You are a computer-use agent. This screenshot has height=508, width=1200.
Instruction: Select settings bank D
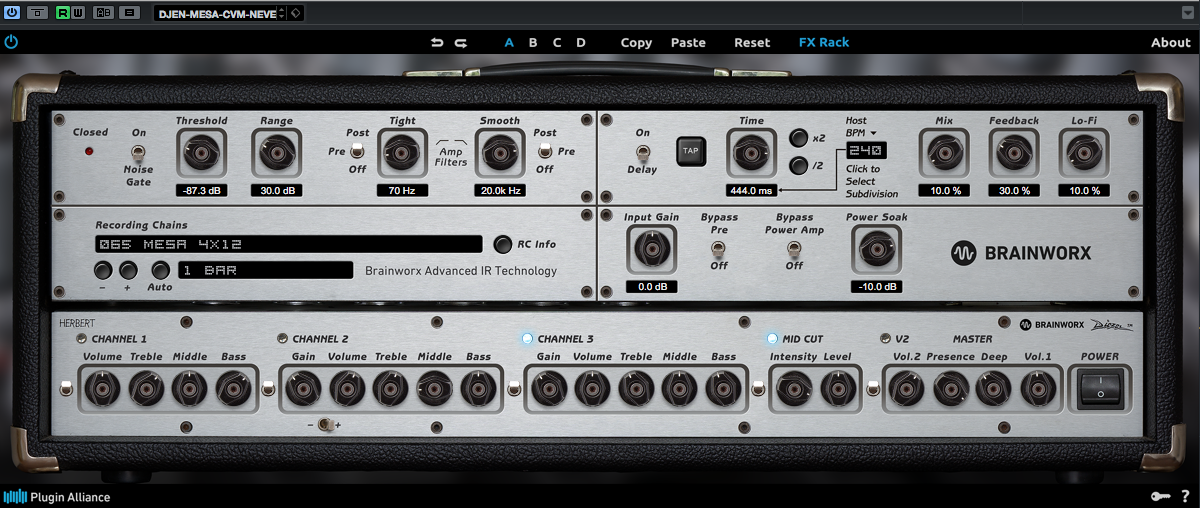click(581, 43)
